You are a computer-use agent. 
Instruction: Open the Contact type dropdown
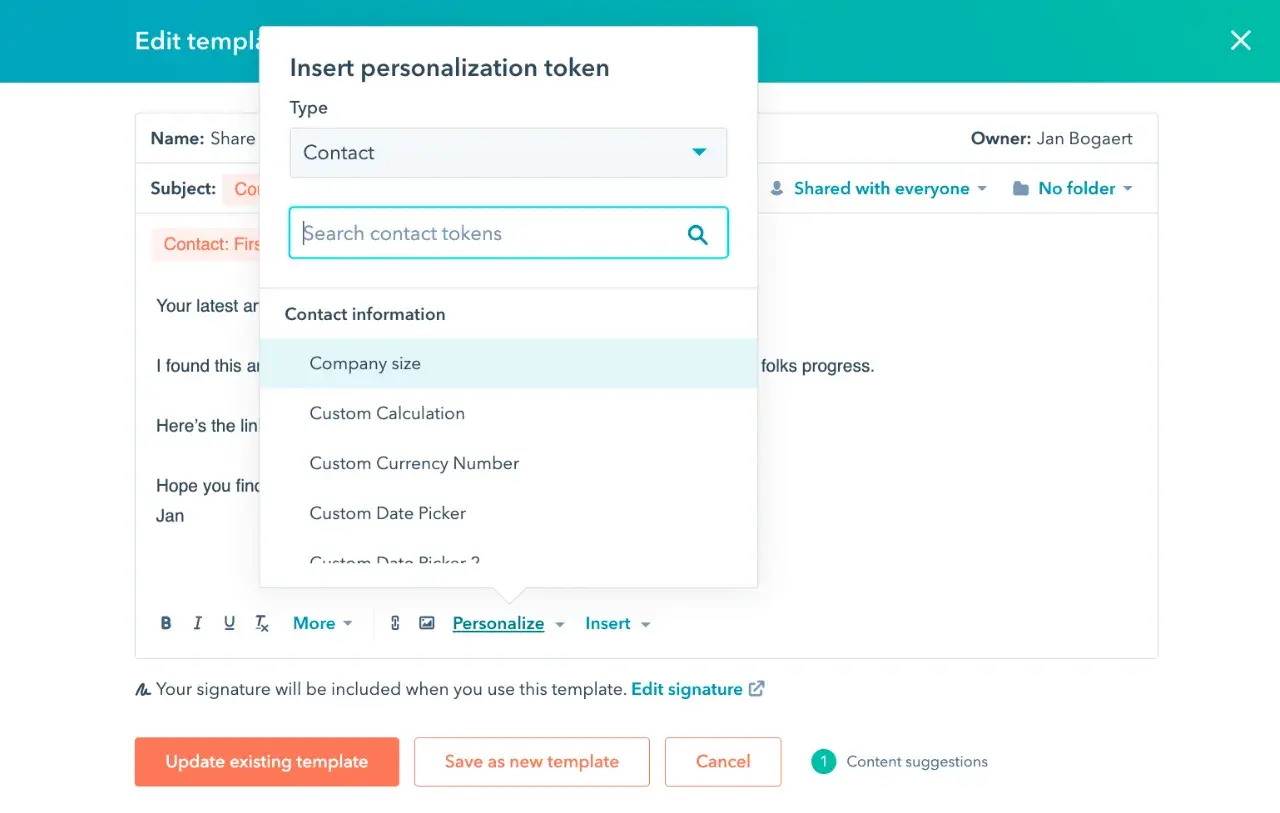tap(508, 153)
